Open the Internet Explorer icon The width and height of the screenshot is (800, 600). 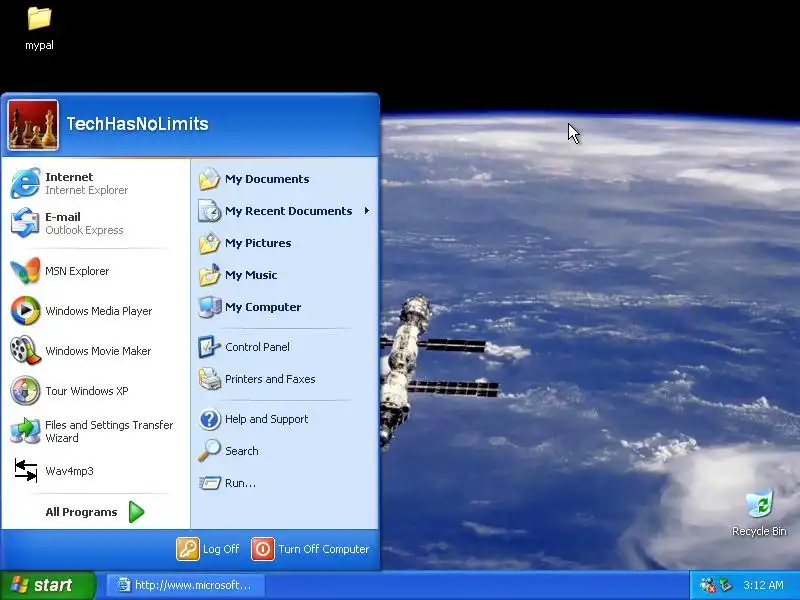click(x=25, y=183)
